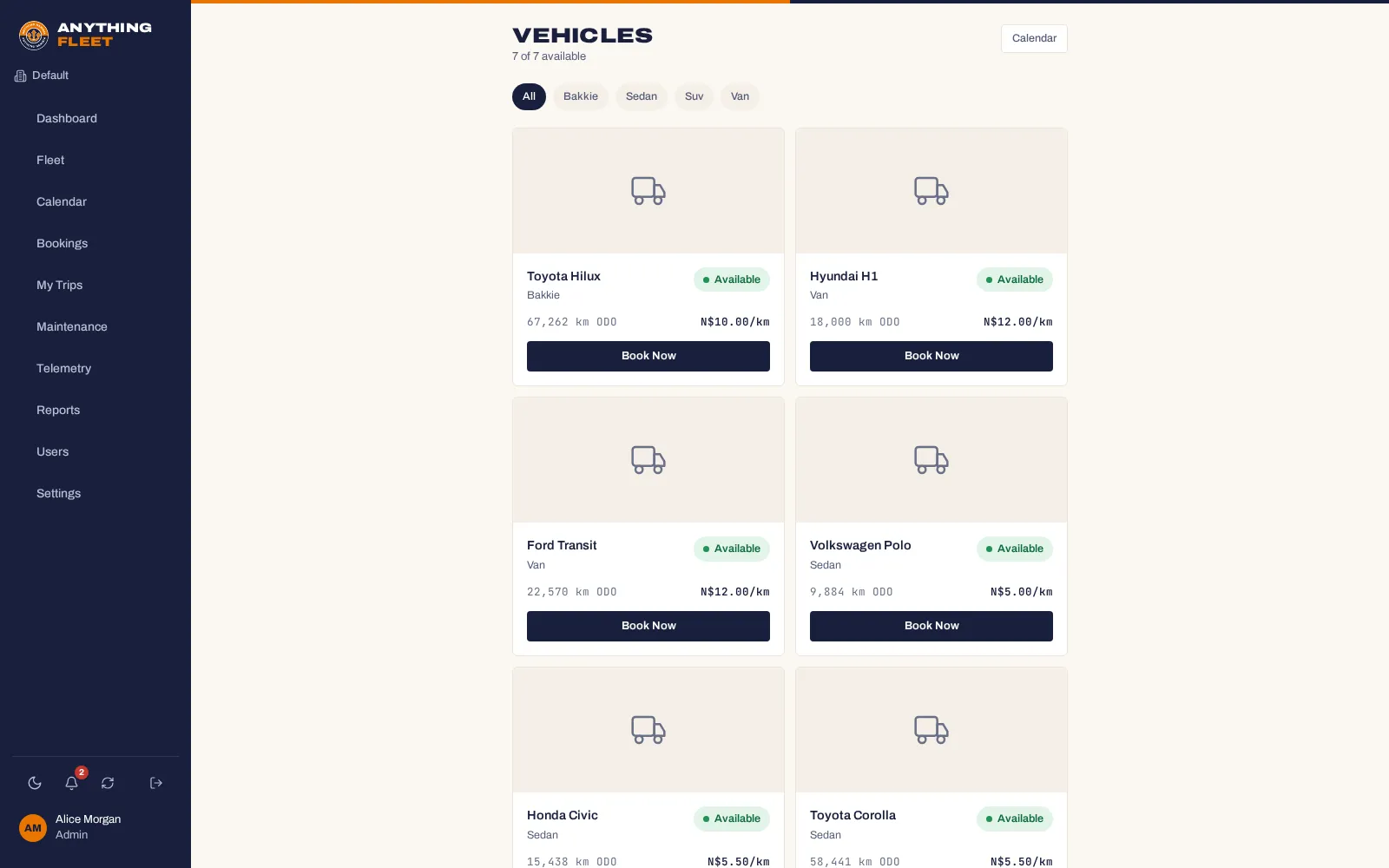Open Users page
Screen dimensions: 1389x868
click(x=95, y=451)
